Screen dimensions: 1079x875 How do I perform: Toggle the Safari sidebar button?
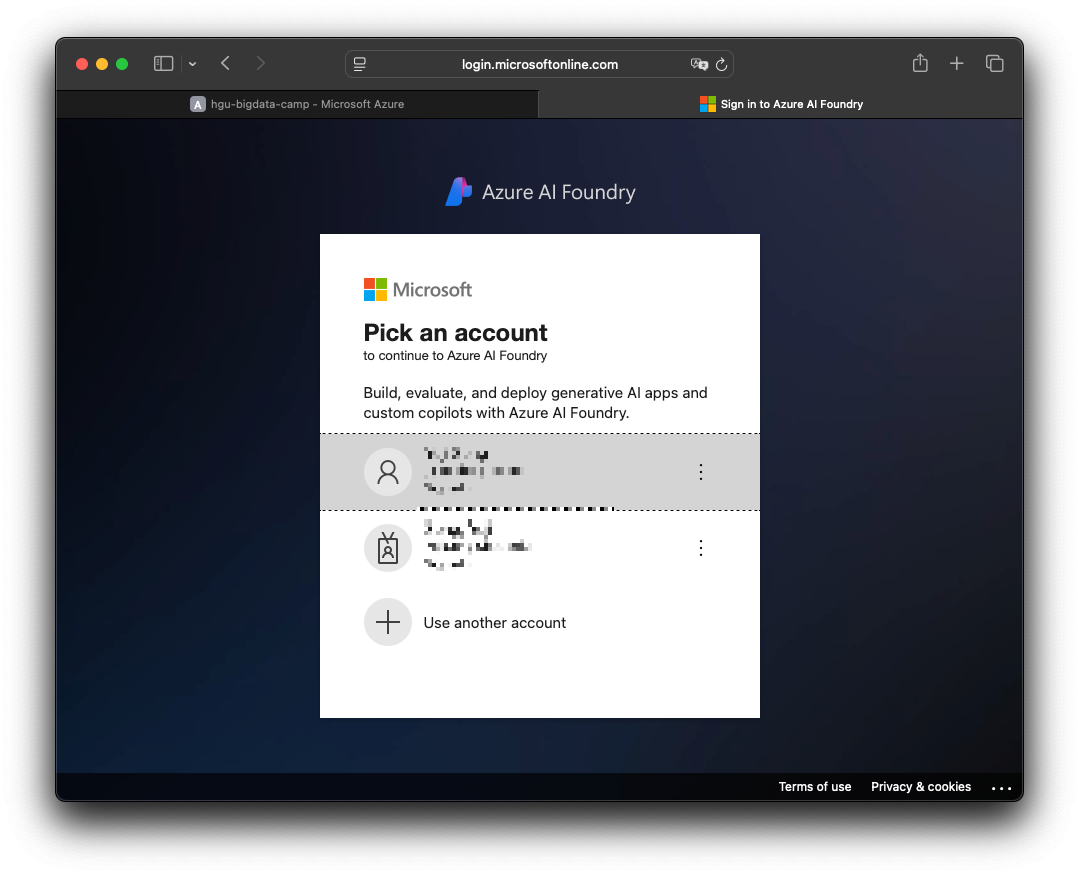[x=163, y=64]
